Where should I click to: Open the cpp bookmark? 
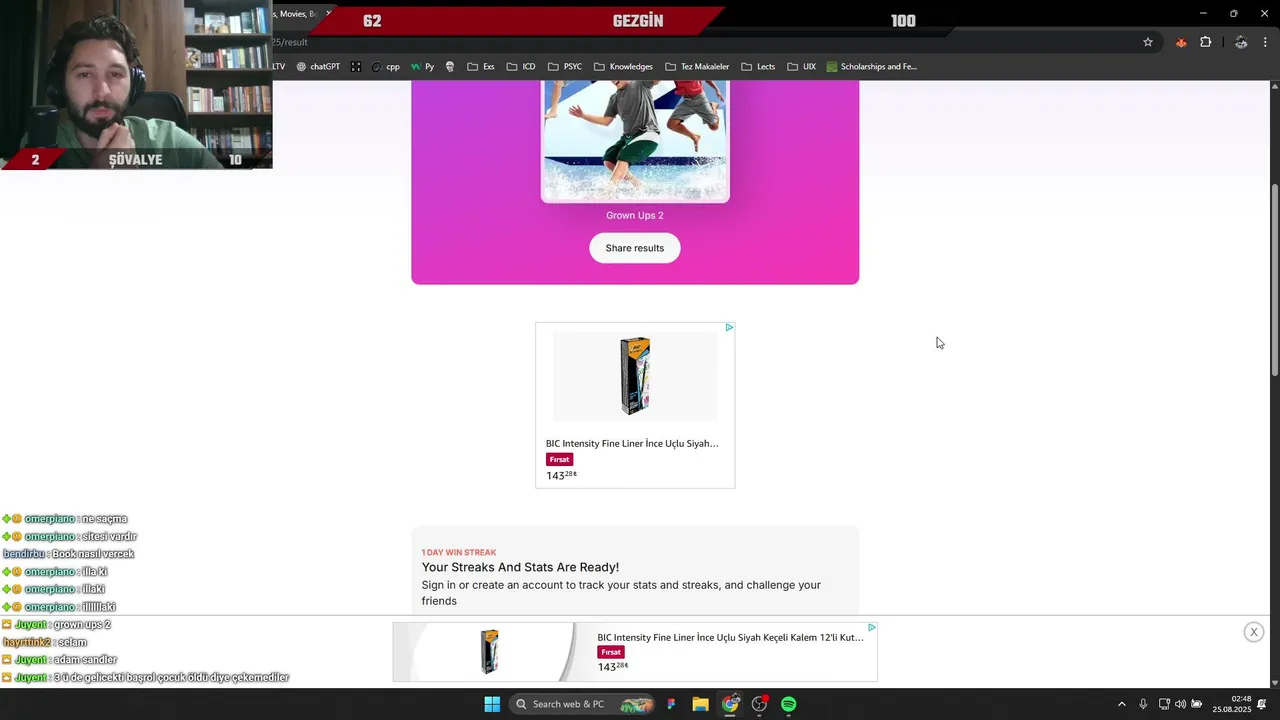[385, 67]
